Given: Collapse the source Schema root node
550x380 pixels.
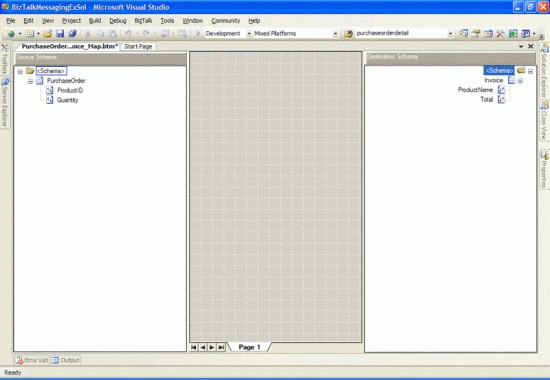Looking at the screenshot, I should [x=20, y=71].
